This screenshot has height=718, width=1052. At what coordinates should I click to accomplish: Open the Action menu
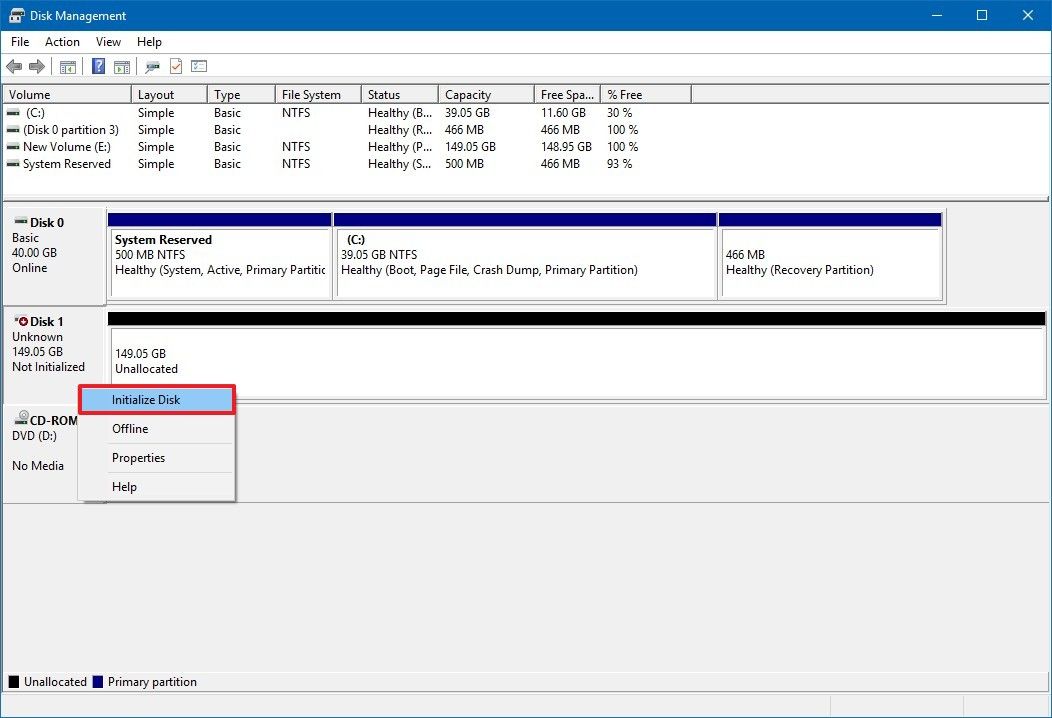coord(62,42)
